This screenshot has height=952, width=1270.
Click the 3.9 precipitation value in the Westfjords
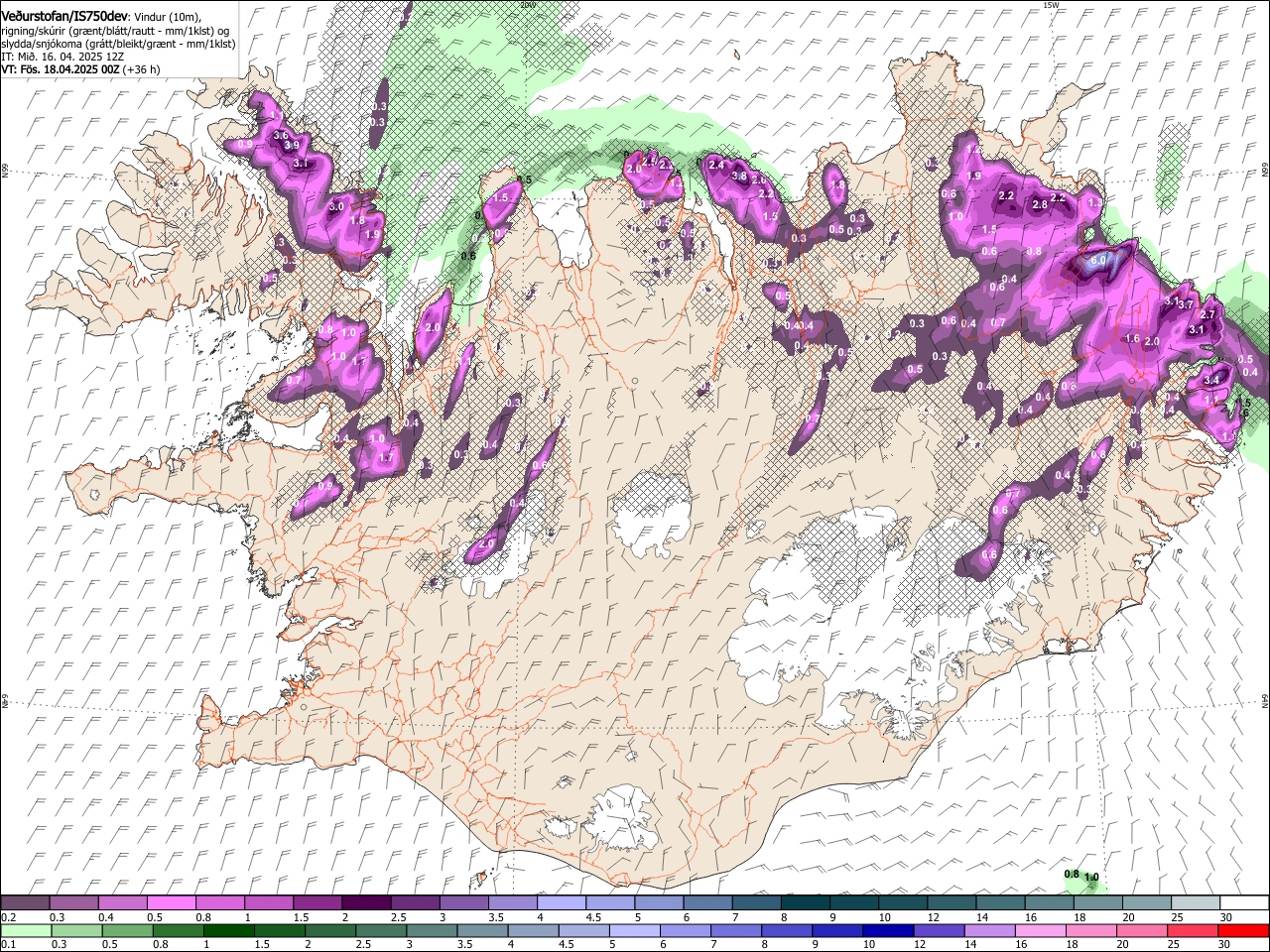coord(292,145)
